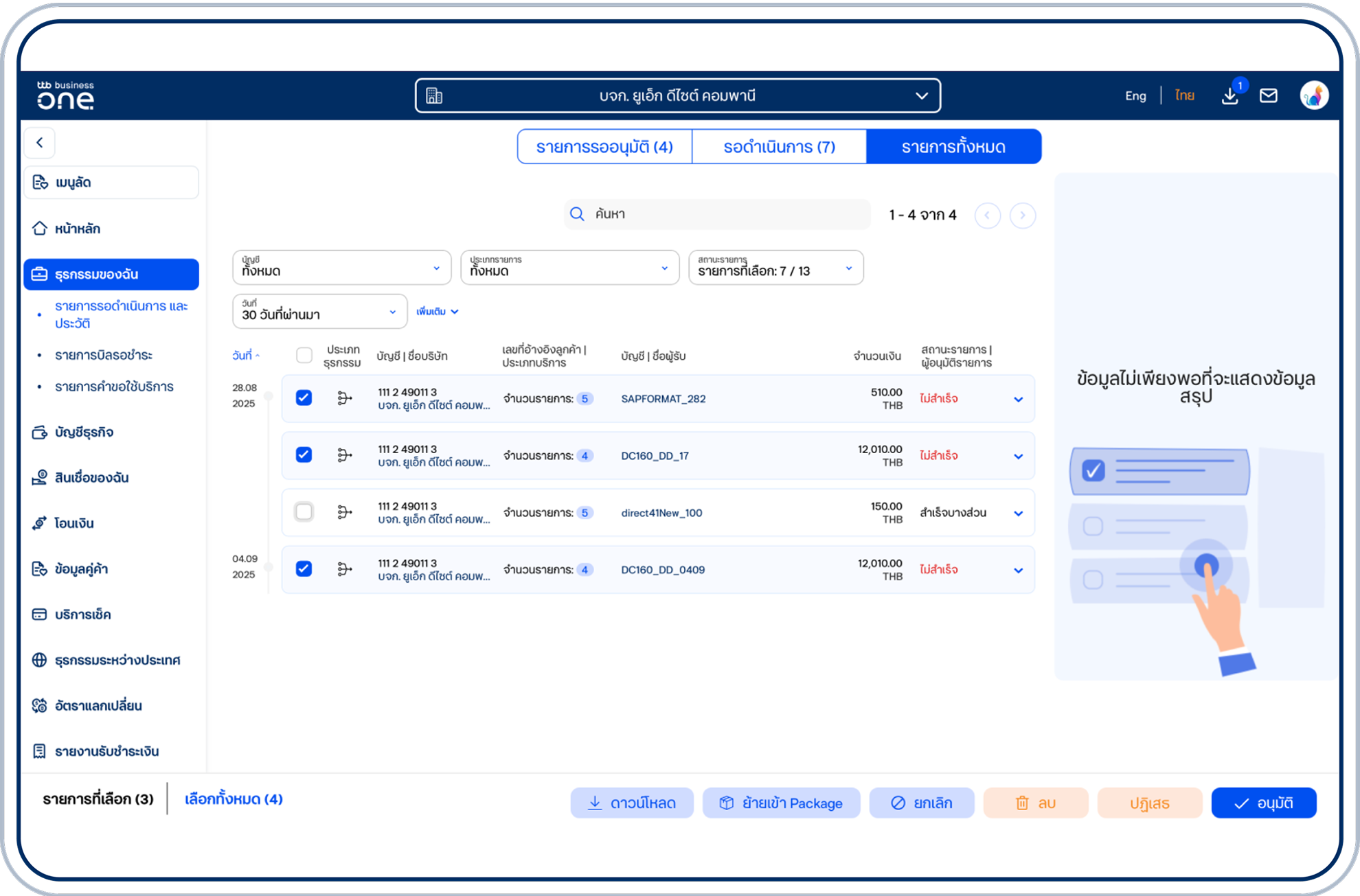Click the home icon for หน้าหลัก
Screen dimensions: 1360x896
[40, 229]
